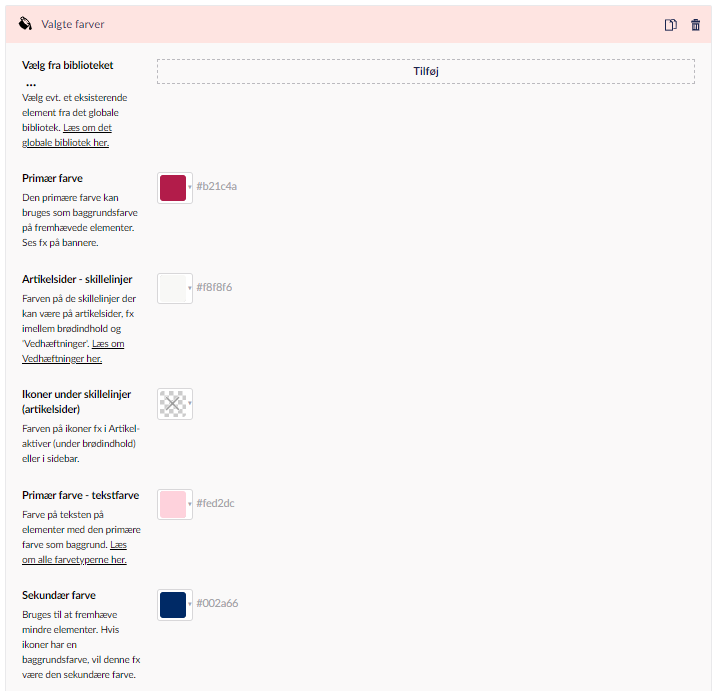Click the #002a66 hex value
Screen dimensions: 719x691
[217, 604]
